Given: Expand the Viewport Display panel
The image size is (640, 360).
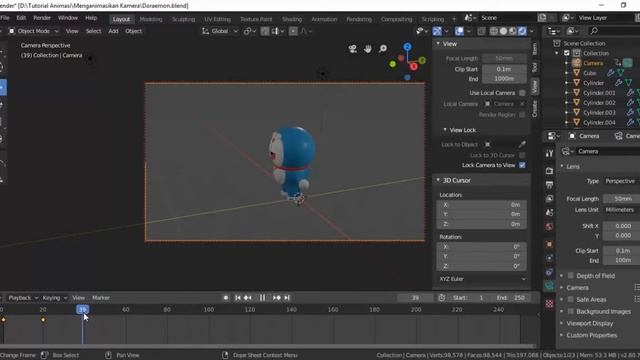Looking at the screenshot, I should (590, 323).
